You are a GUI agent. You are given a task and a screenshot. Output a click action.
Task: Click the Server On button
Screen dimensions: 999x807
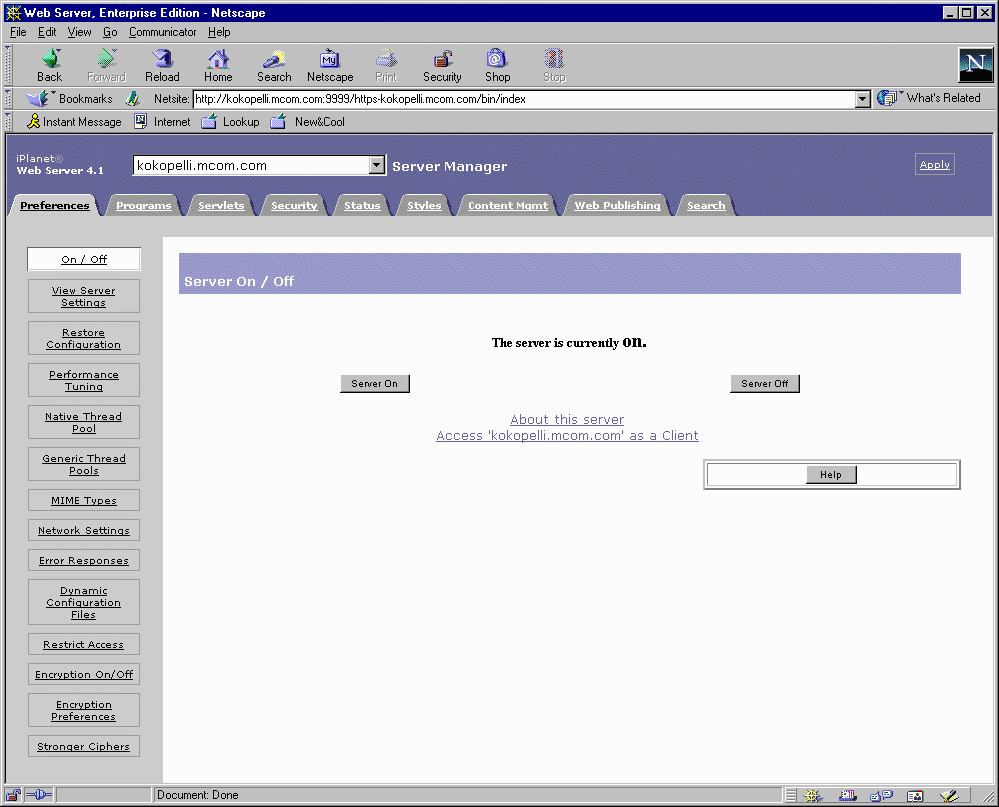coord(375,383)
